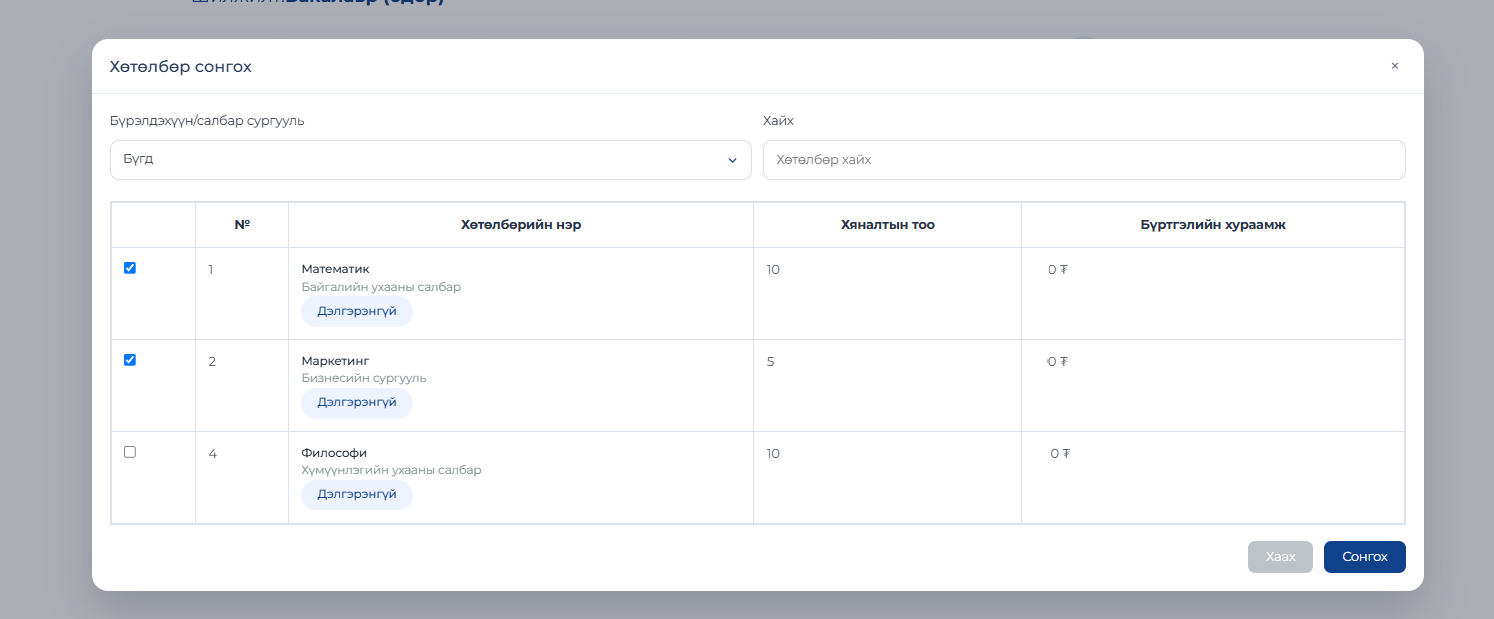Image resolution: width=1494 pixels, height=619 pixels.
Task: Click the Хаах cancel button
Action: tap(1280, 557)
